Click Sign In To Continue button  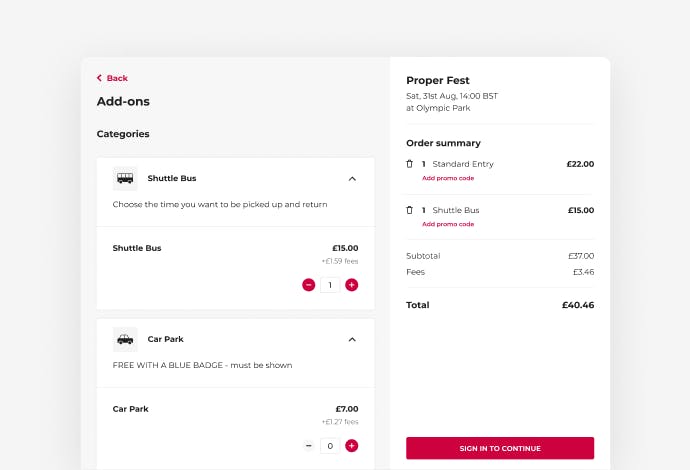[500, 448]
